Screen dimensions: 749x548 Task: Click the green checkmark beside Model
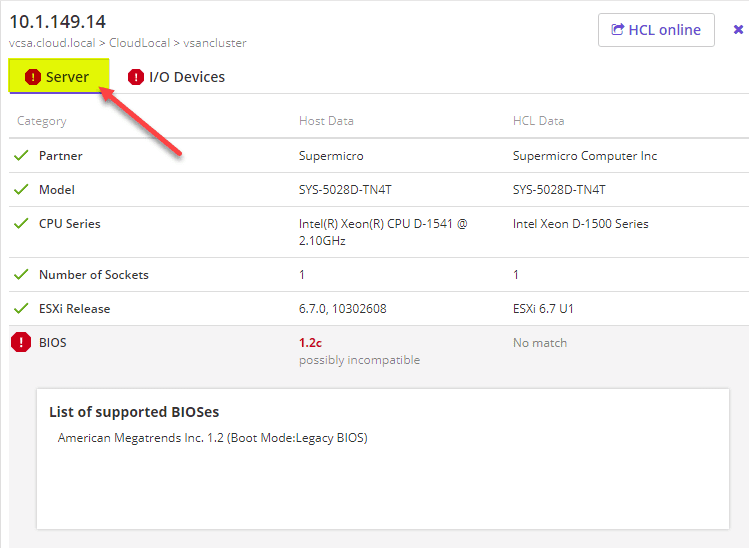click(21, 190)
